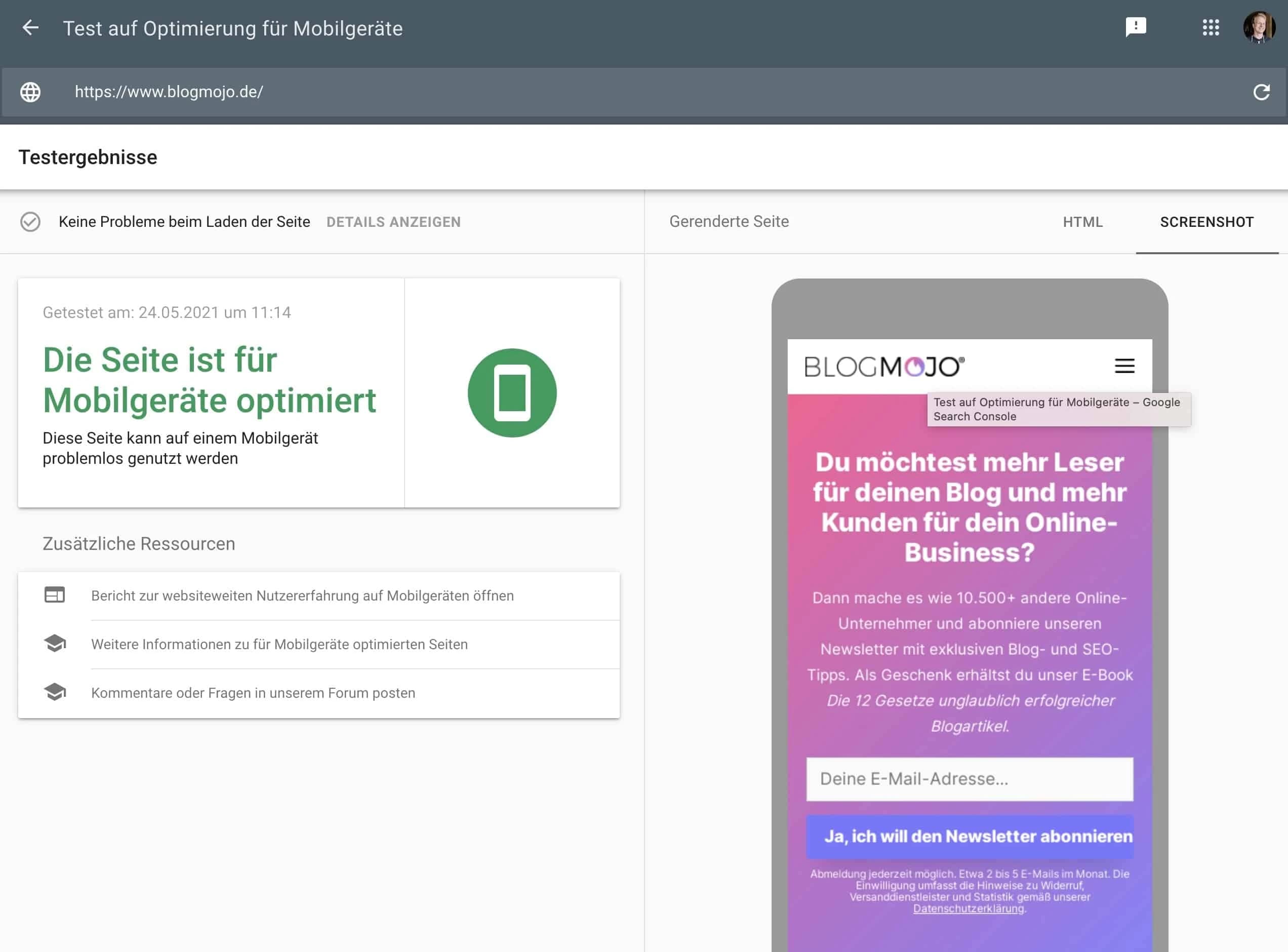This screenshot has width=1288, height=952.
Task: Click the URL field showing blogmojo.de
Action: click(x=168, y=91)
